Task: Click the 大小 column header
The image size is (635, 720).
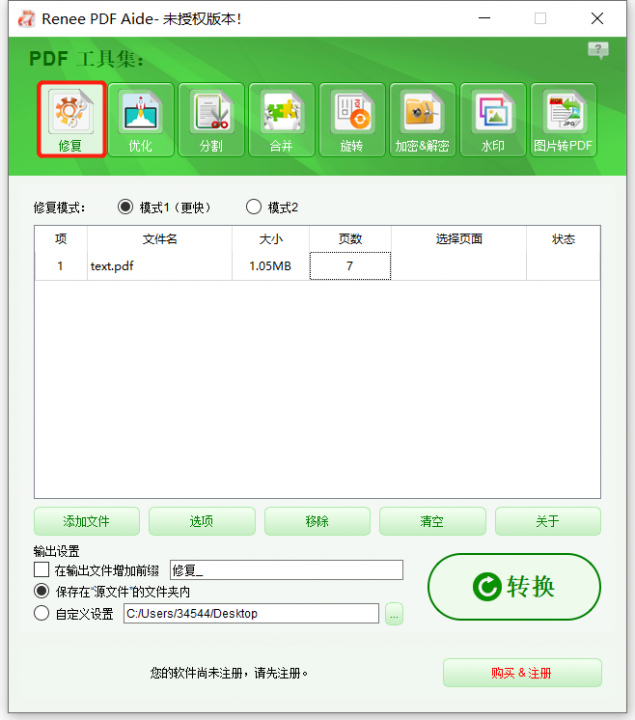Action: pos(270,239)
